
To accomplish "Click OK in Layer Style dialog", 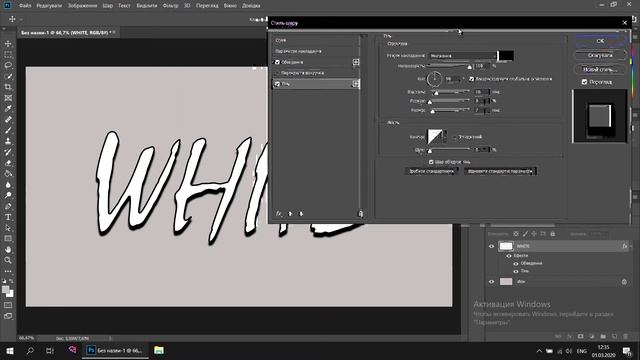I will point(600,41).
